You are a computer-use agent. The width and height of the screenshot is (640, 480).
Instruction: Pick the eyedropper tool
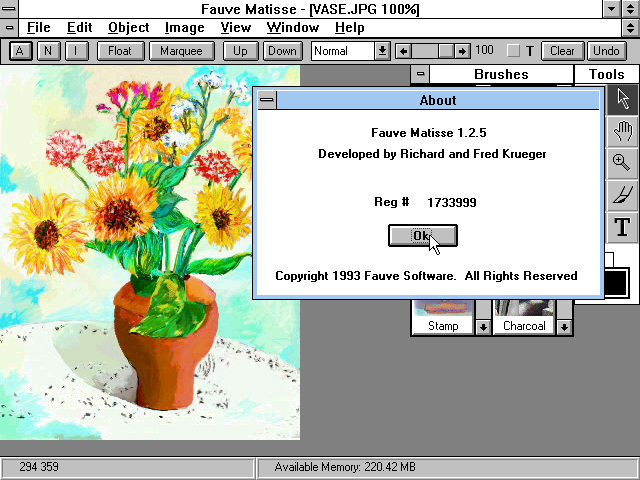click(622, 194)
